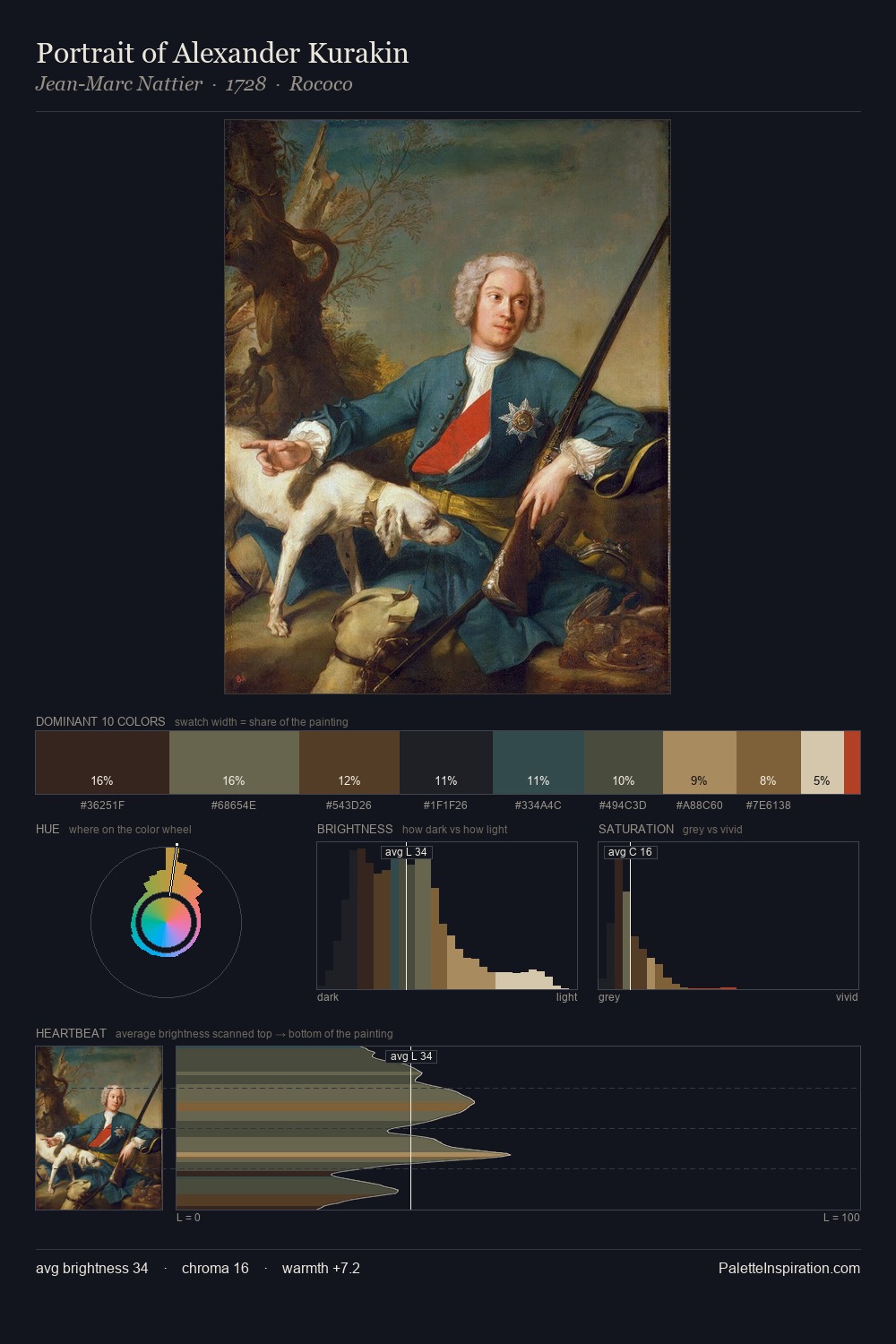Click the hex code text "#334A4C"

[x=538, y=806]
